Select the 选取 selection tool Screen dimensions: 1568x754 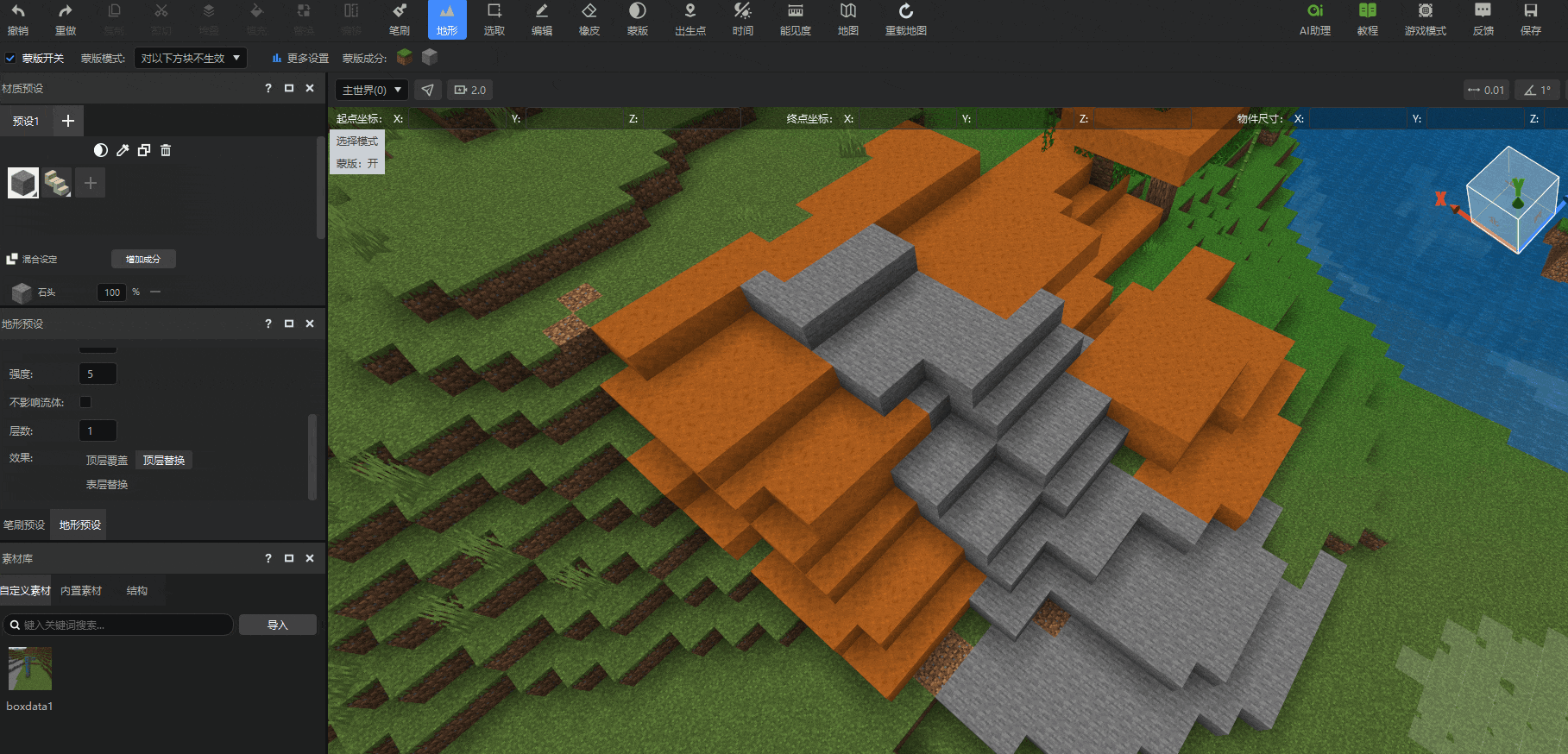(494, 20)
